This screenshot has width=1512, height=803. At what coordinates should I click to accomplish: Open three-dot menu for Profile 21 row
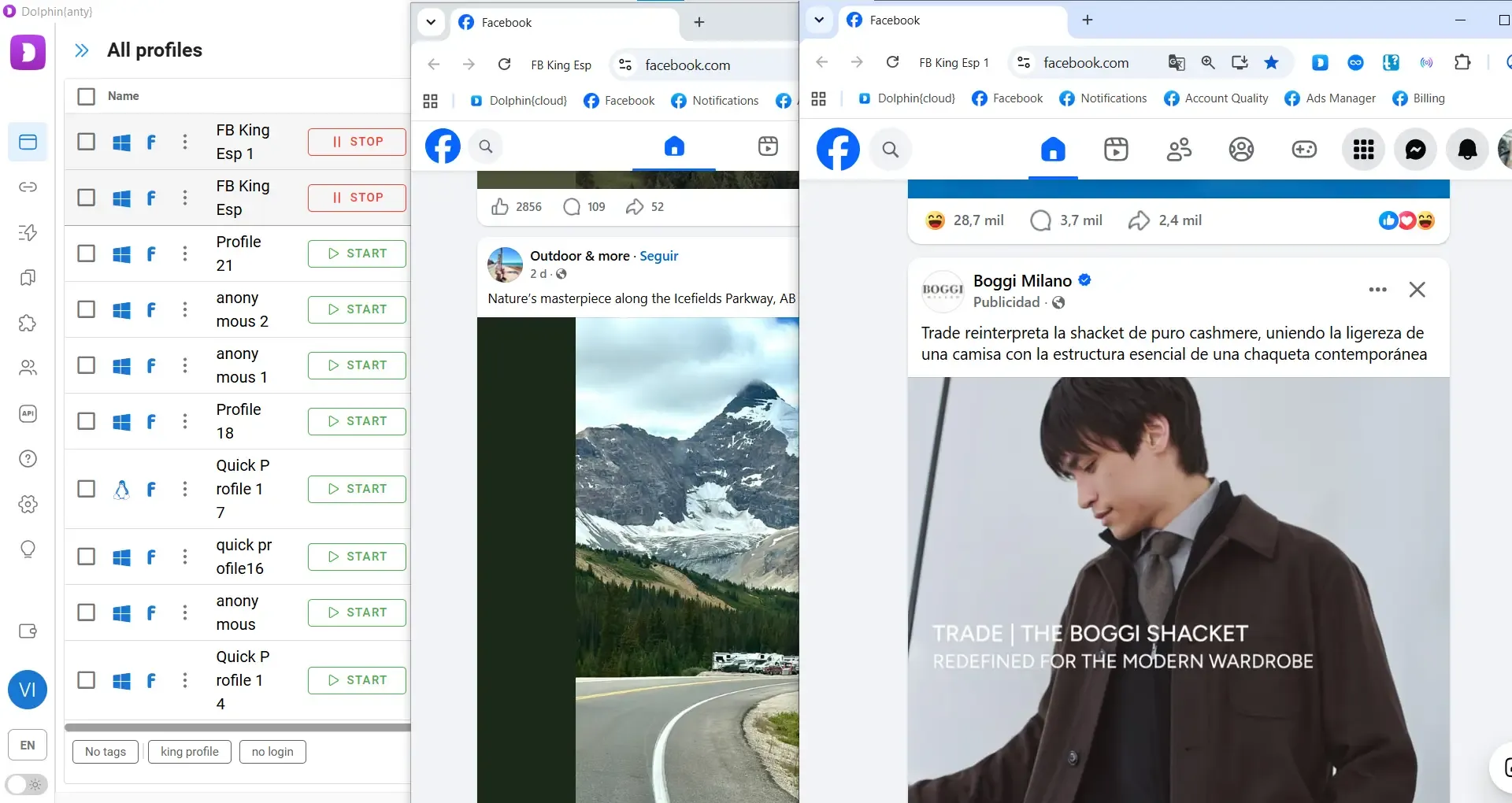point(185,253)
